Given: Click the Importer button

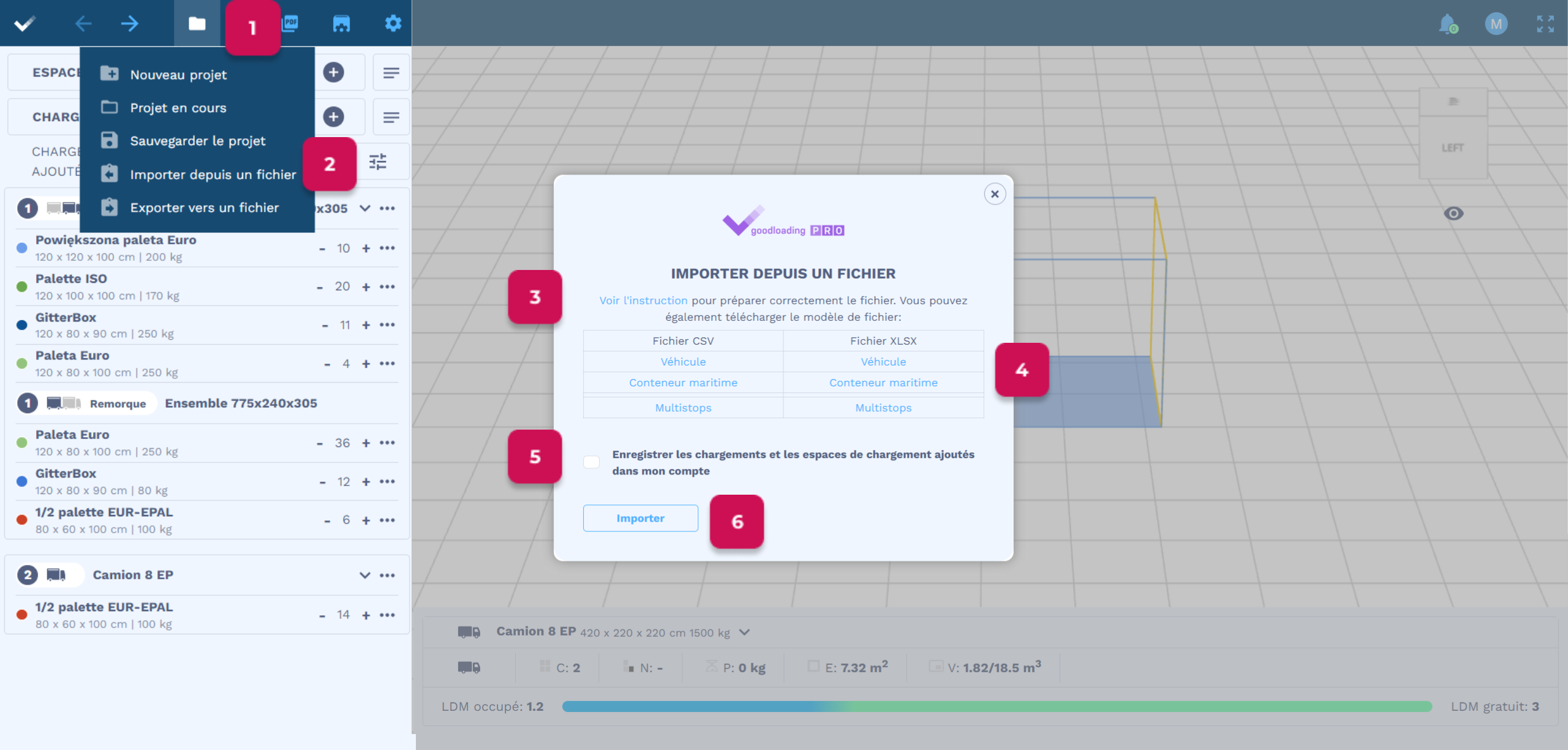Looking at the screenshot, I should [640, 518].
